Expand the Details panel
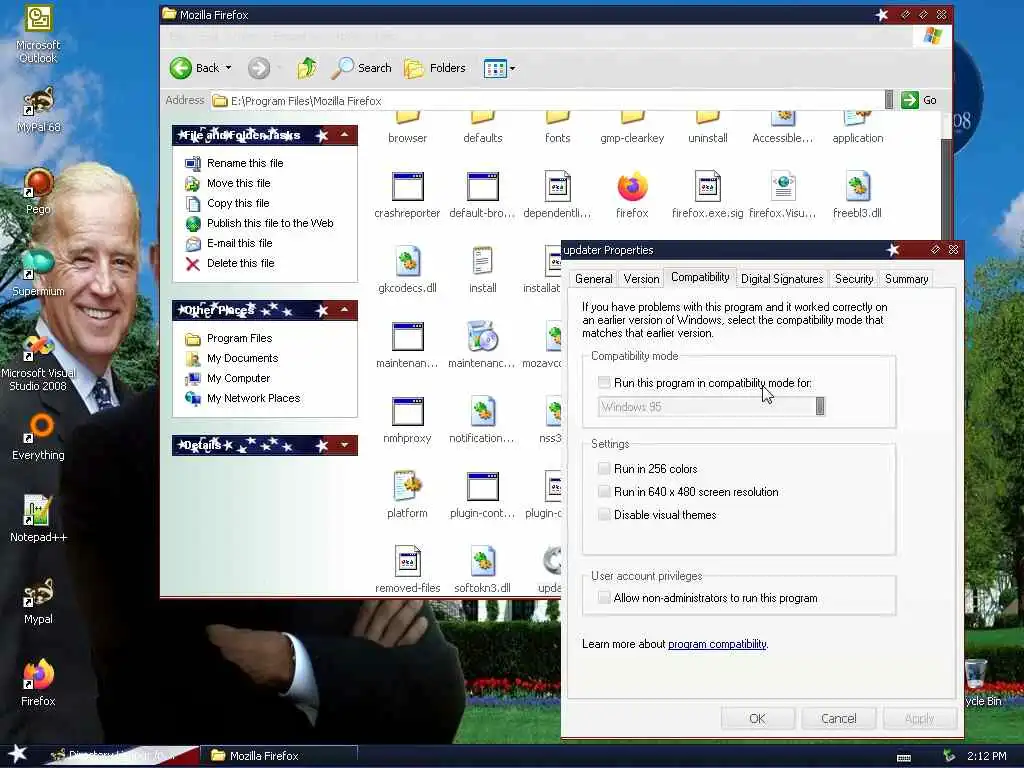The height and width of the screenshot is (768, 1024). pos(344,445)
